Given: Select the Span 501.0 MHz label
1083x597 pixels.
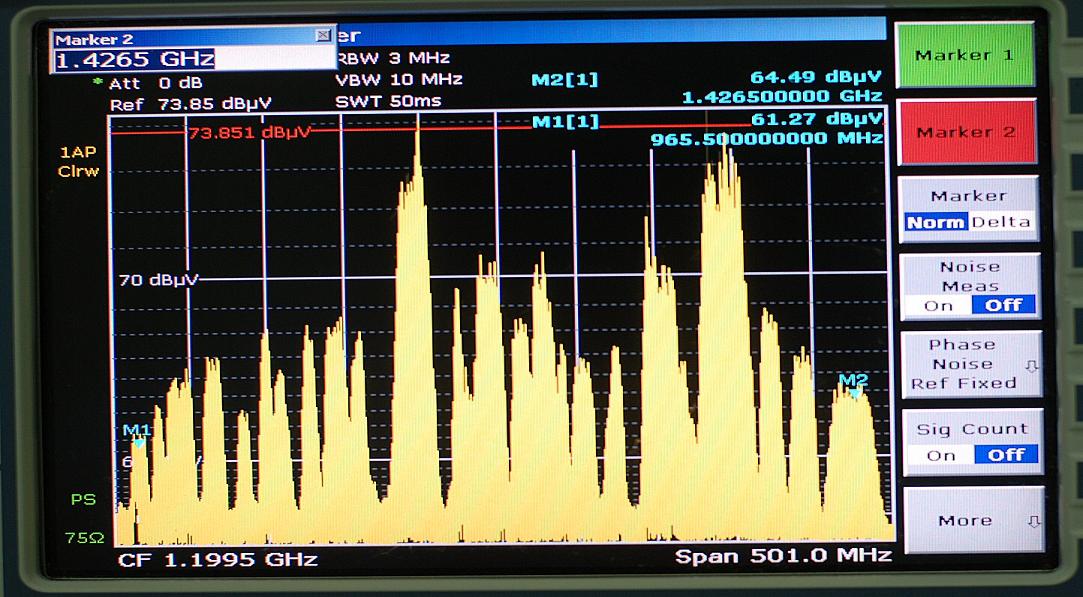Looking at the screenshot, I should [782, 556].
